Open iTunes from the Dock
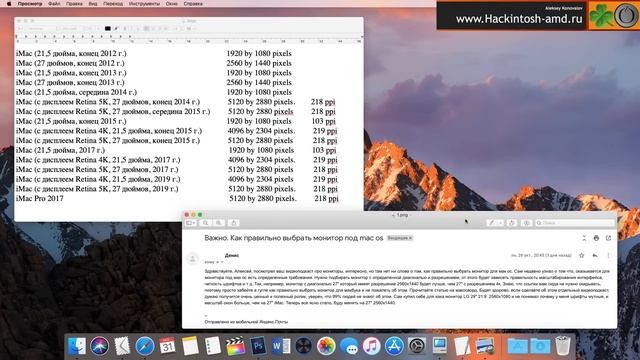This screenshot has width=640, height=360. coord(371,346)
